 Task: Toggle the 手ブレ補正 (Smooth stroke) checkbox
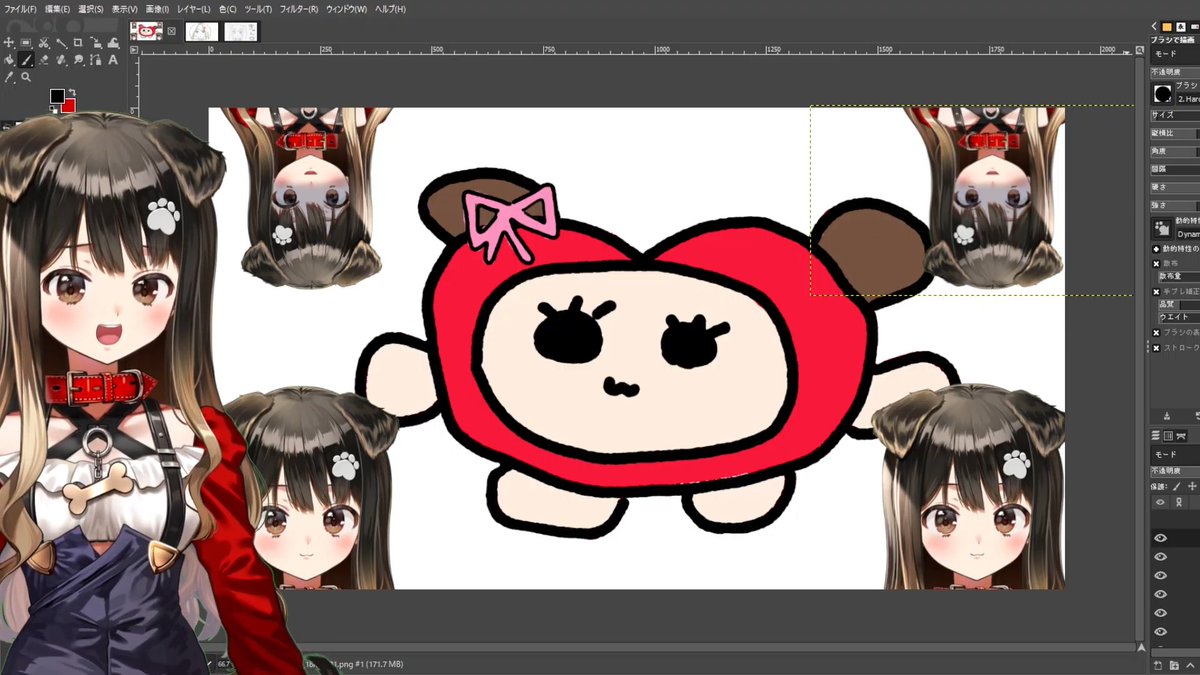coord(1156,292)
